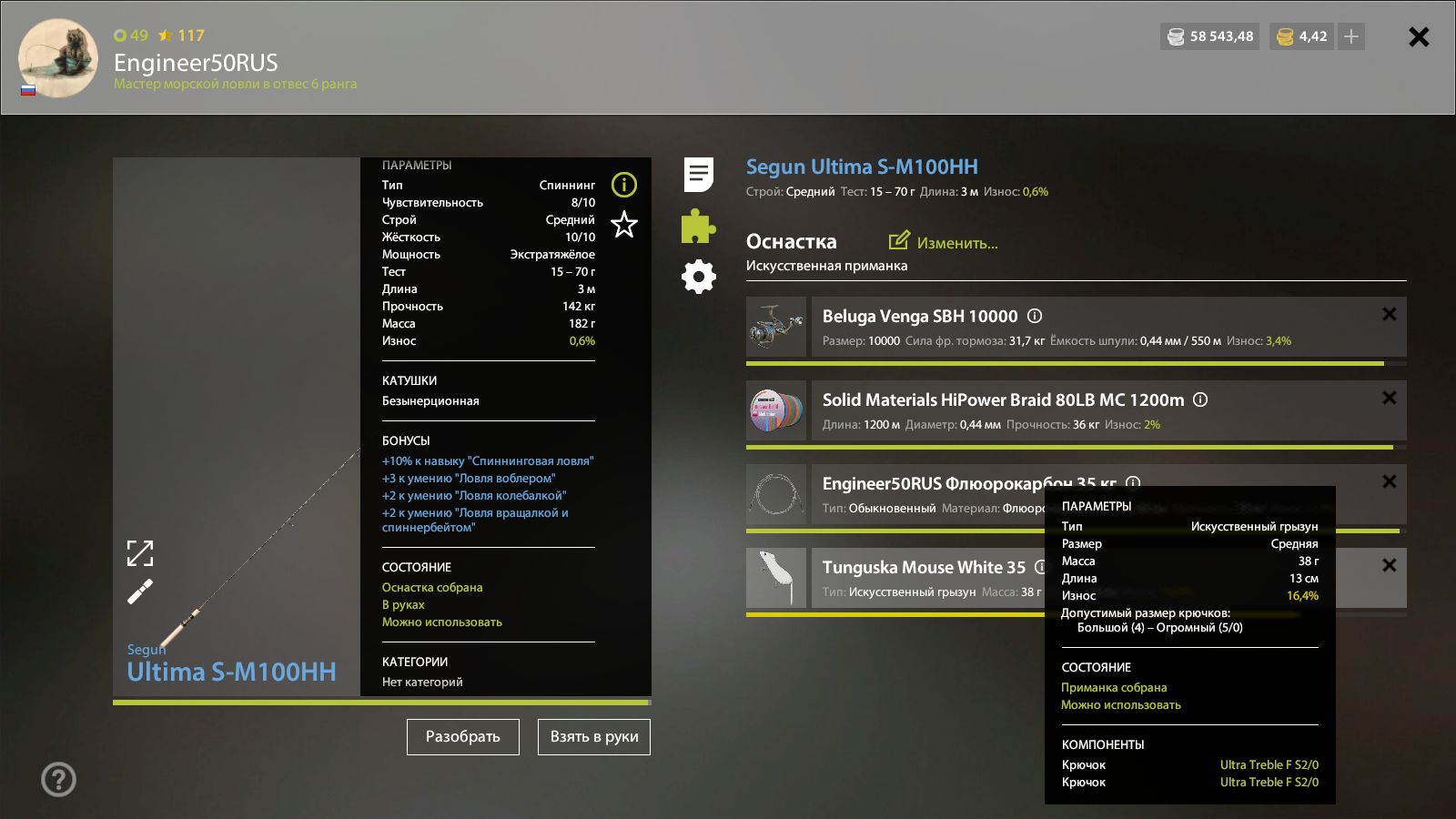Click the player avatar picture
Viewport: 1456px width, 819px height.
click(x=58, y=58)
